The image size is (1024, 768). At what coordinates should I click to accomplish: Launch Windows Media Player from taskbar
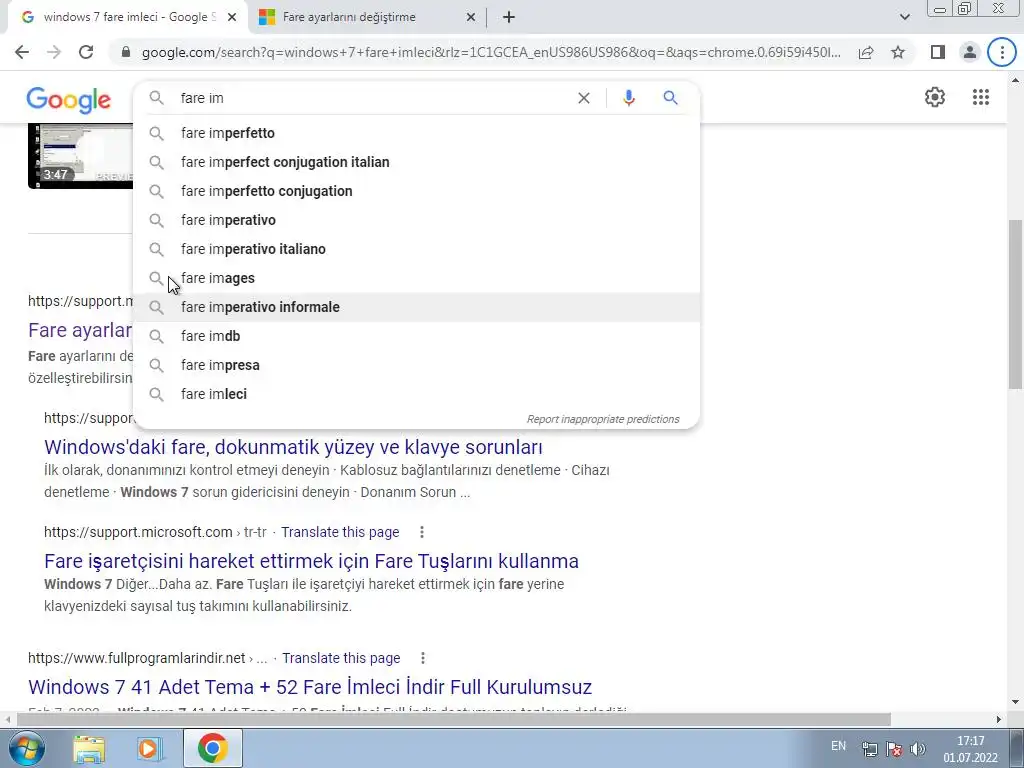click(150, 748)
